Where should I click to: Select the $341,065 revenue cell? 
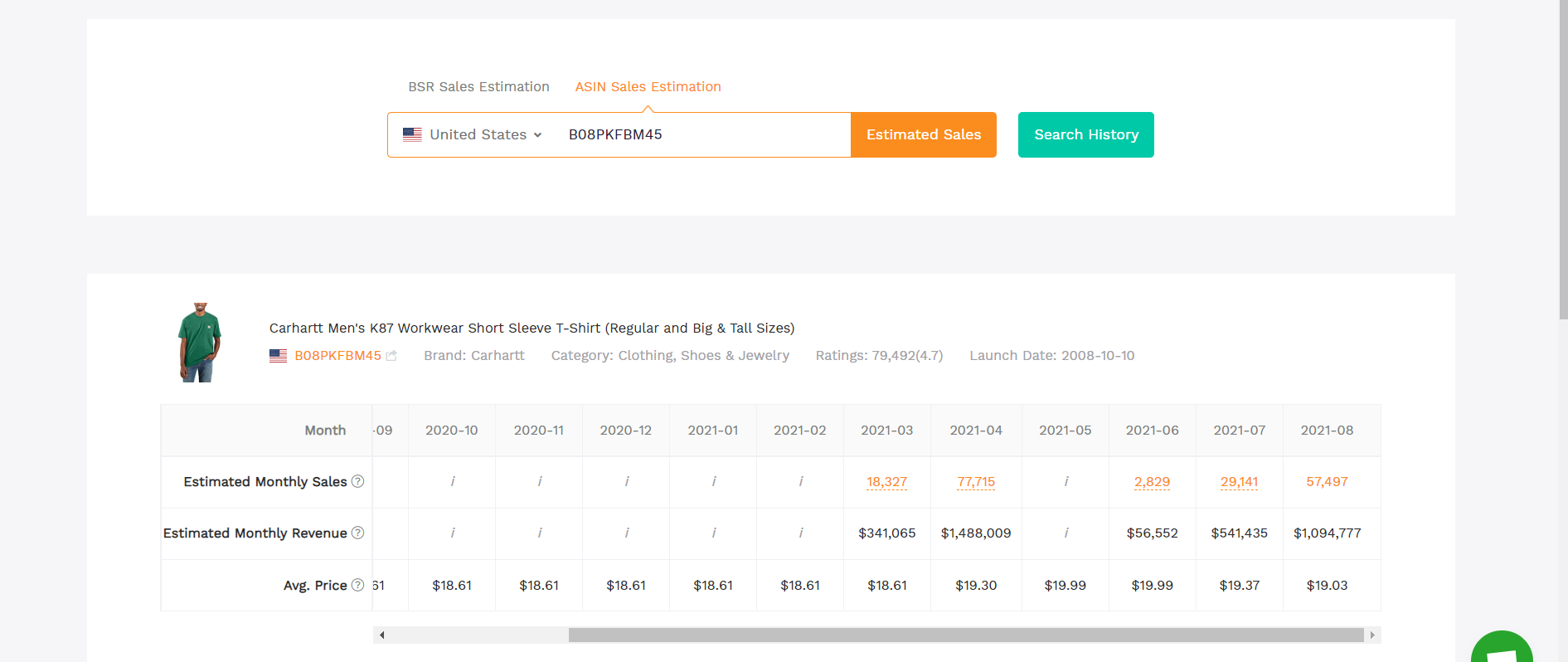click(x=886, y=533)
